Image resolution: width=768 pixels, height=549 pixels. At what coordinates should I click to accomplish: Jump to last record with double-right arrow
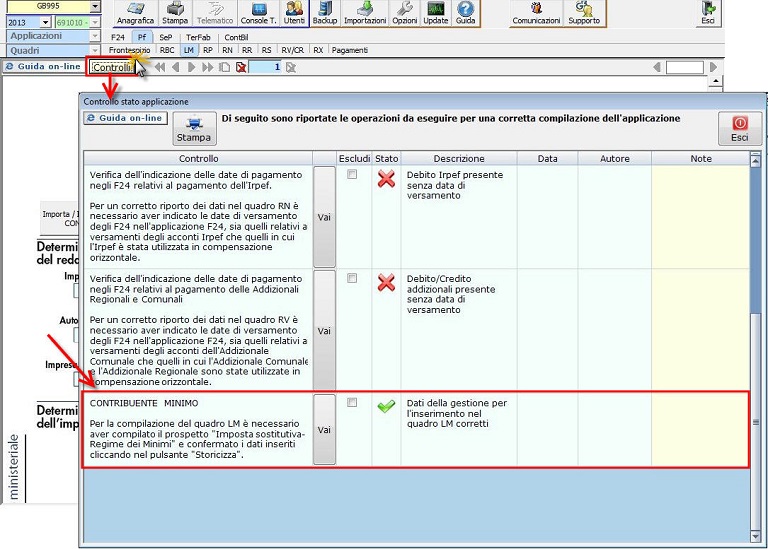click(208, 68)
